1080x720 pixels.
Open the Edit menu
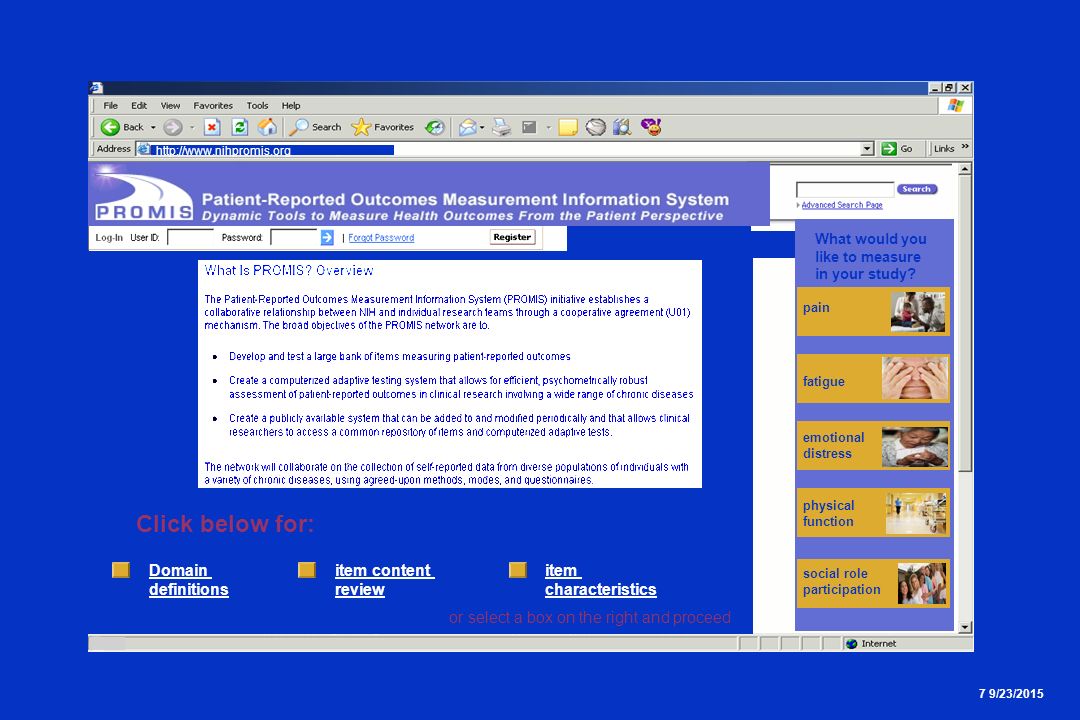pyautogui.click(x=139, y=105)
